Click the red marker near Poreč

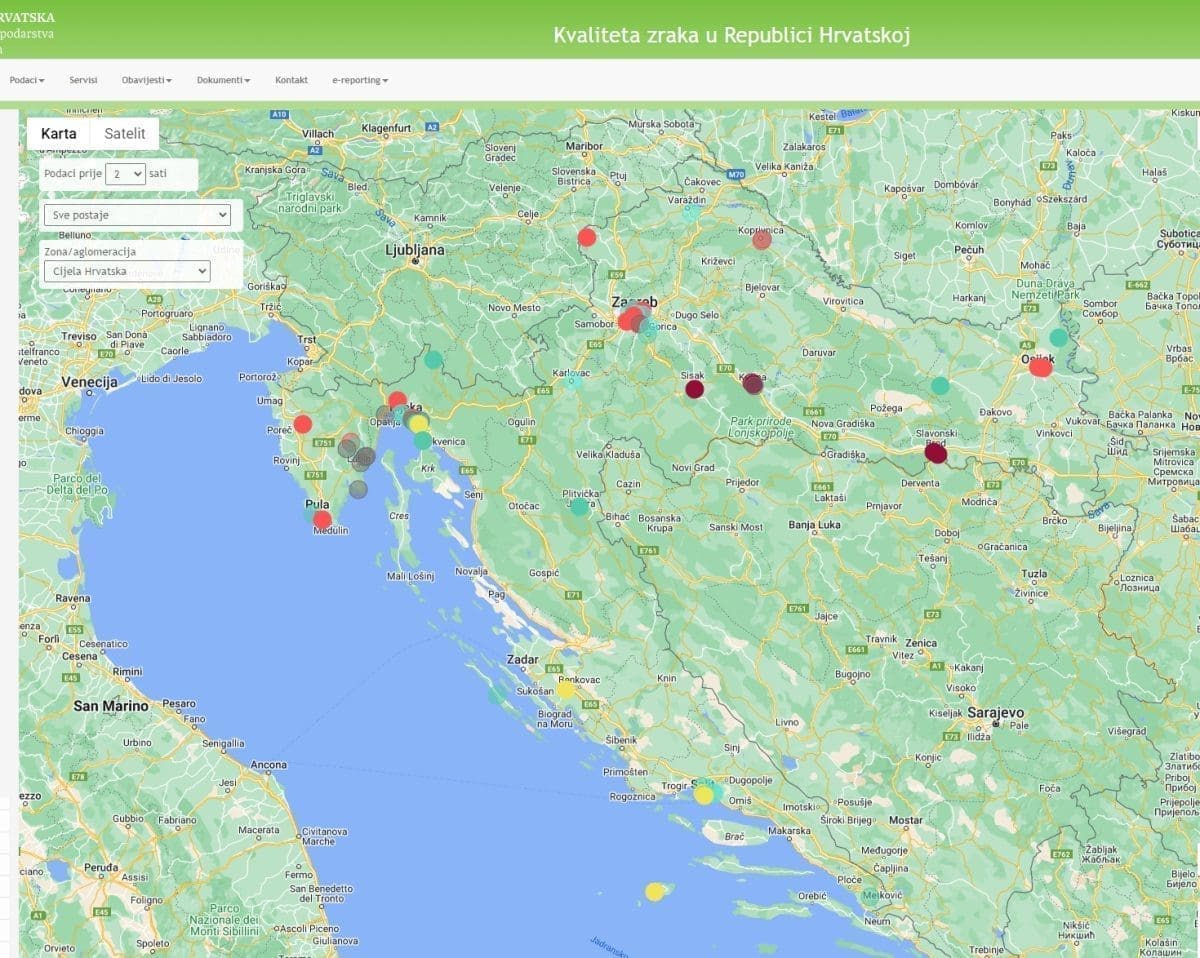303,424
